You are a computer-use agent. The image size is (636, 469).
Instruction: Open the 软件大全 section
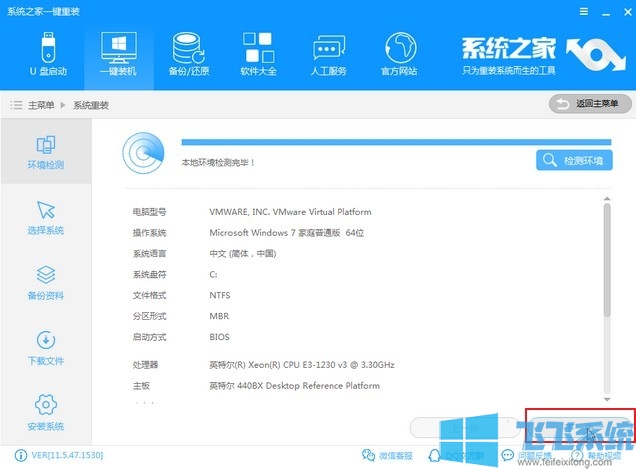pyautogui.click(x=258, y=54)
